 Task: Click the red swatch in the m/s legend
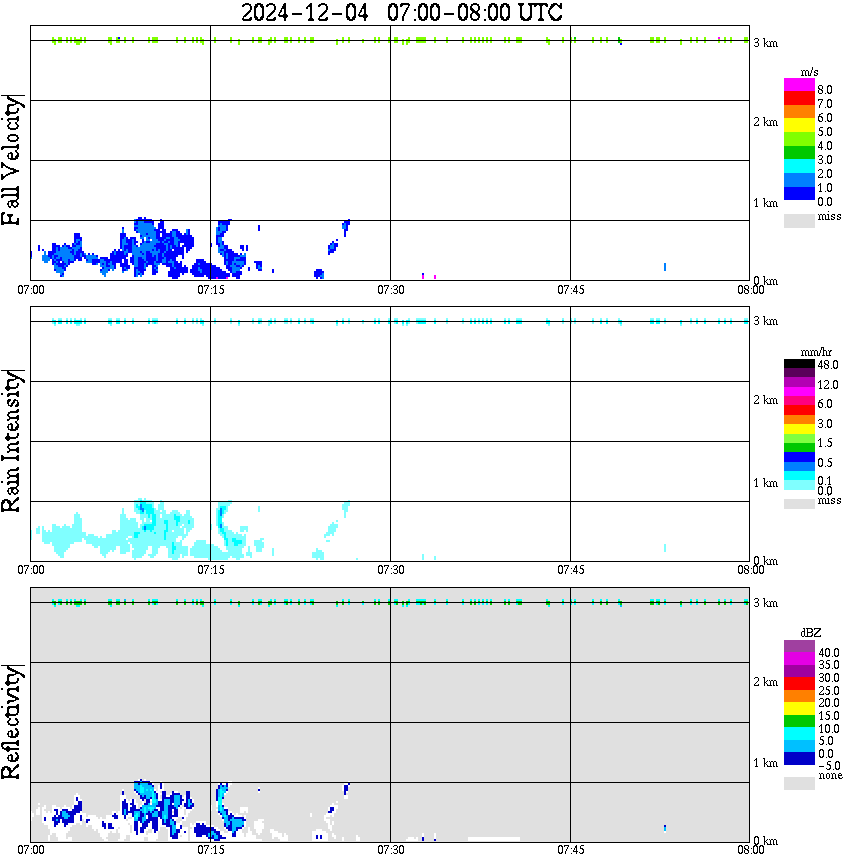click(x=799, y=98)
